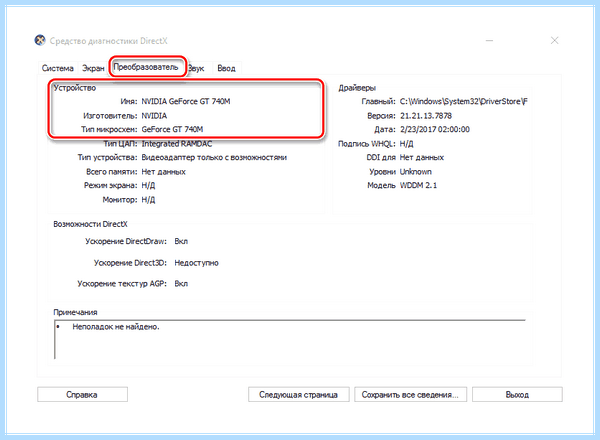
Task: Open the Ввод tab
Action: click(x=227, y=68)
